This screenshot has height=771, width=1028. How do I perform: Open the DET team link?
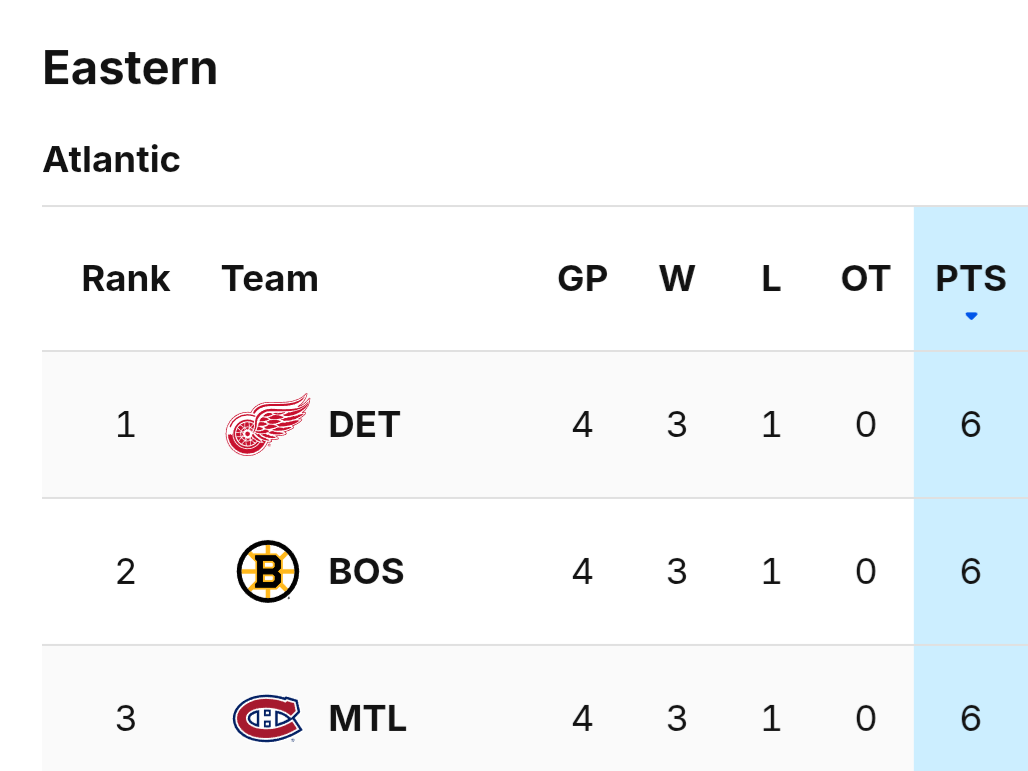click(364, 425)
